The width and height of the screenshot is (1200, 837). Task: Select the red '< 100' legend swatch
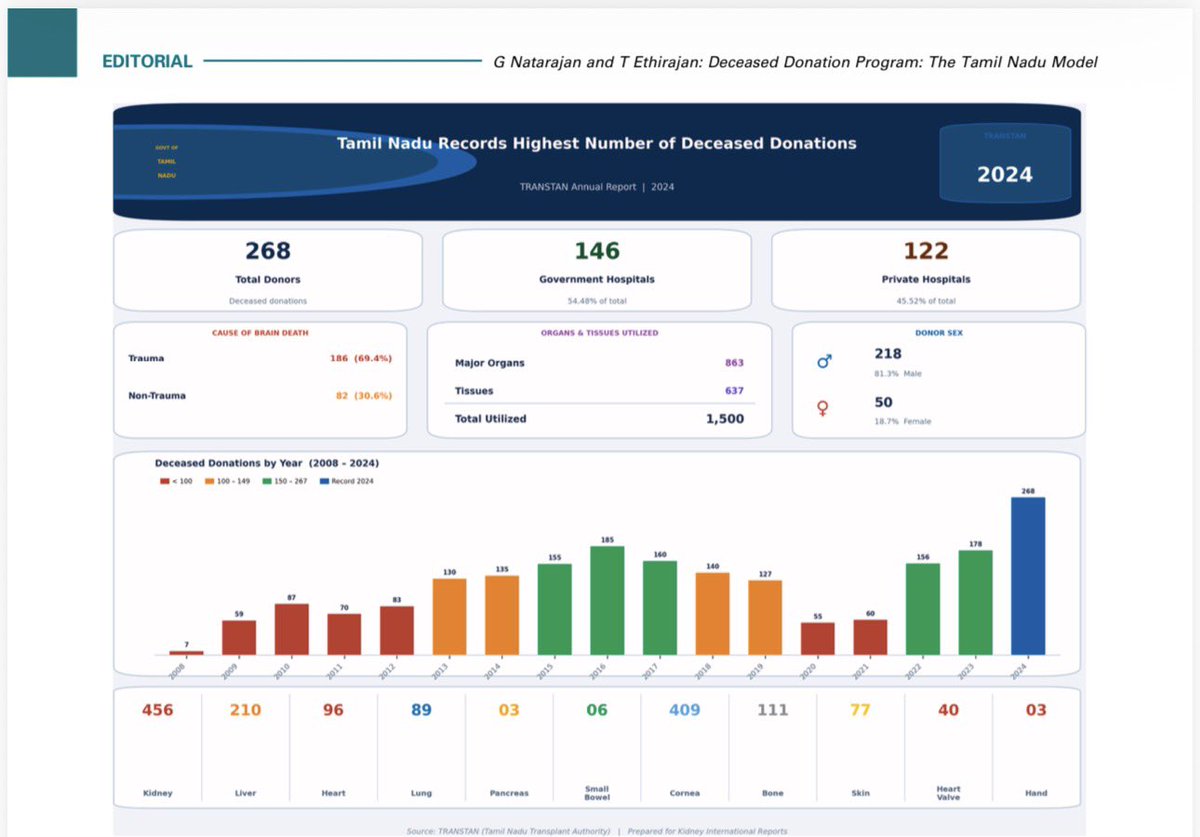[164, 481]
